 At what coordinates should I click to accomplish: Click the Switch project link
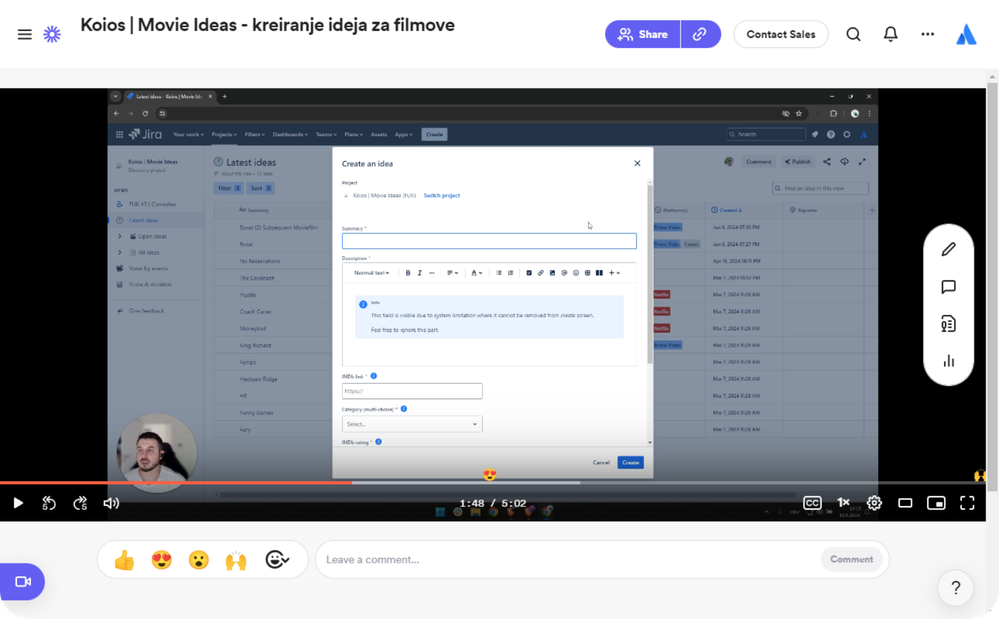pos(442,196)
